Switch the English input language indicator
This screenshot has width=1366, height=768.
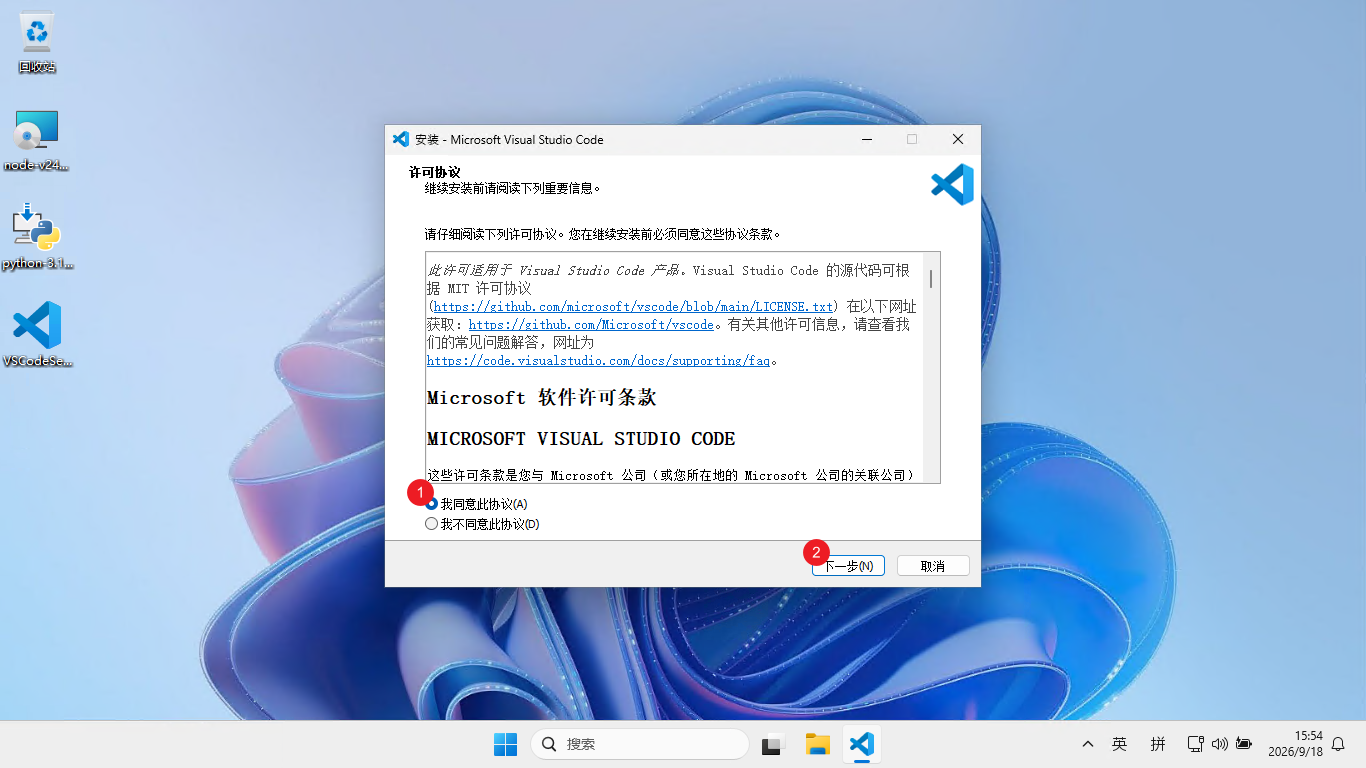tap(1120, 744)
